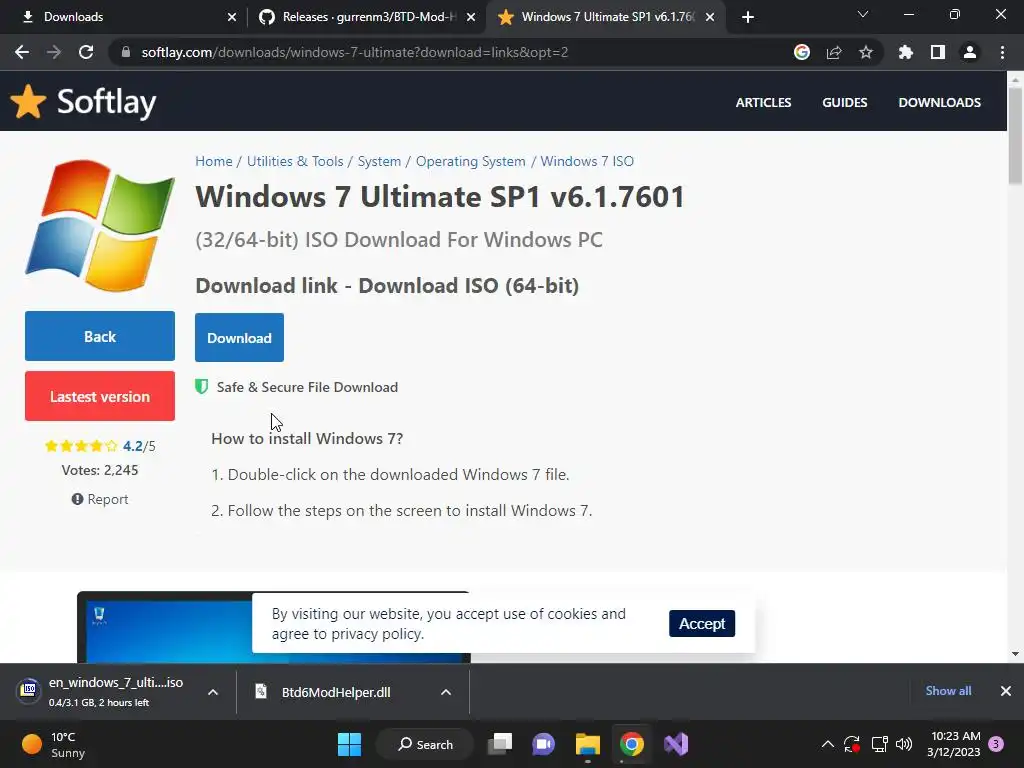Viewport: 1024px width, 768px height.
Task: Toggle the browser side panel icon
Action: pos(938,52)
